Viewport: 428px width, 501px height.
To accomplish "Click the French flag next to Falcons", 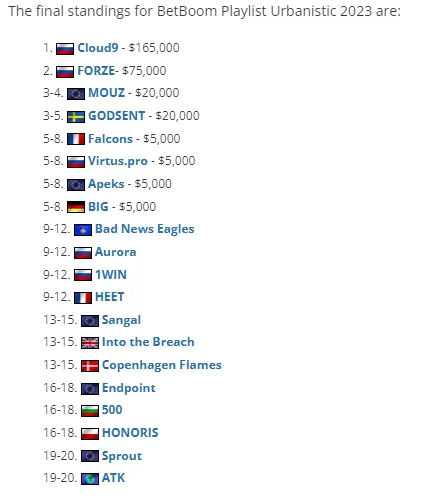I will pyautogui.click(x=76, y=139).
